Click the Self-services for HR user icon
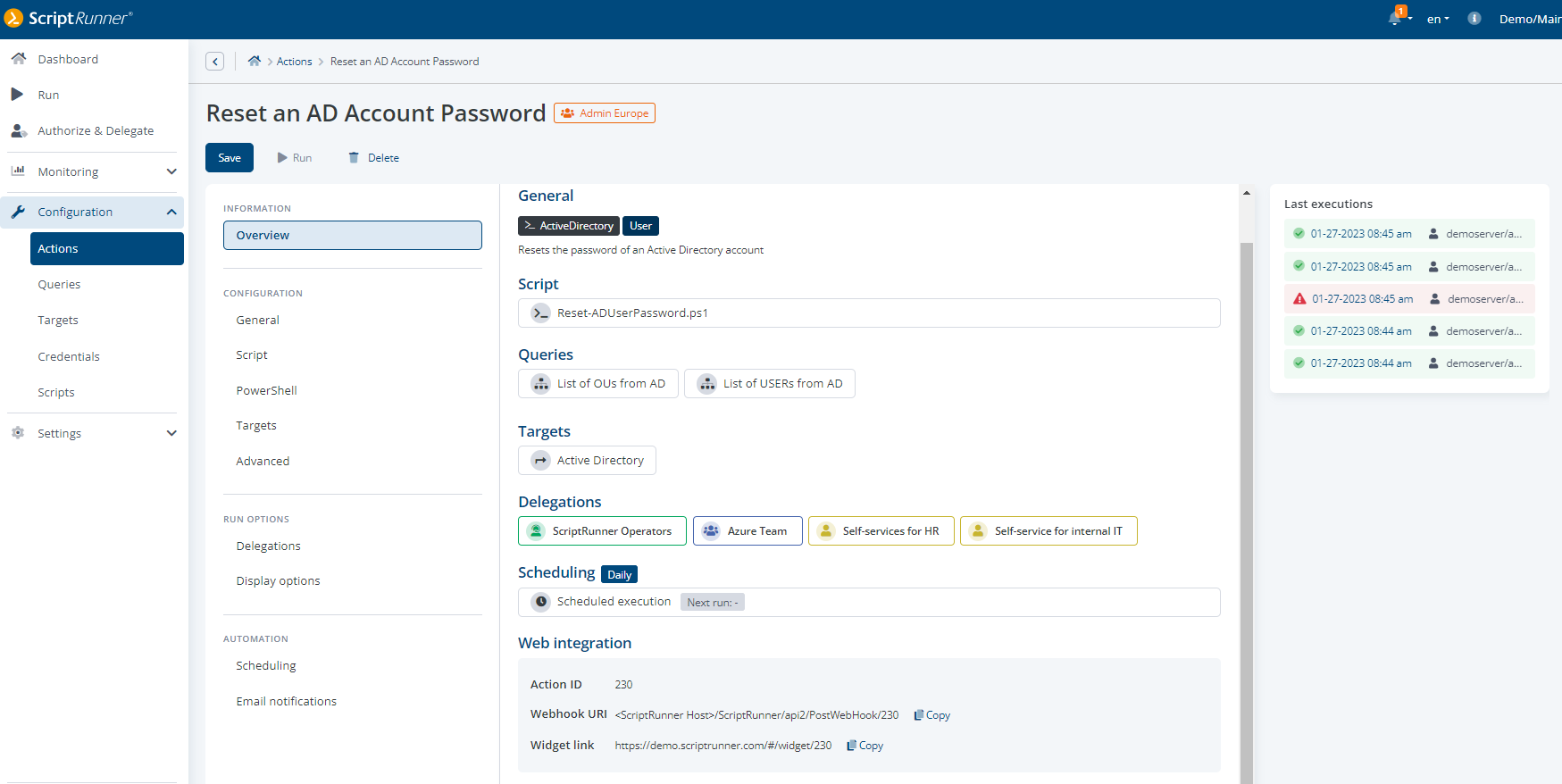Image resolution: width=1562 pixels, height=784 pixels. [x=826, y=531]
